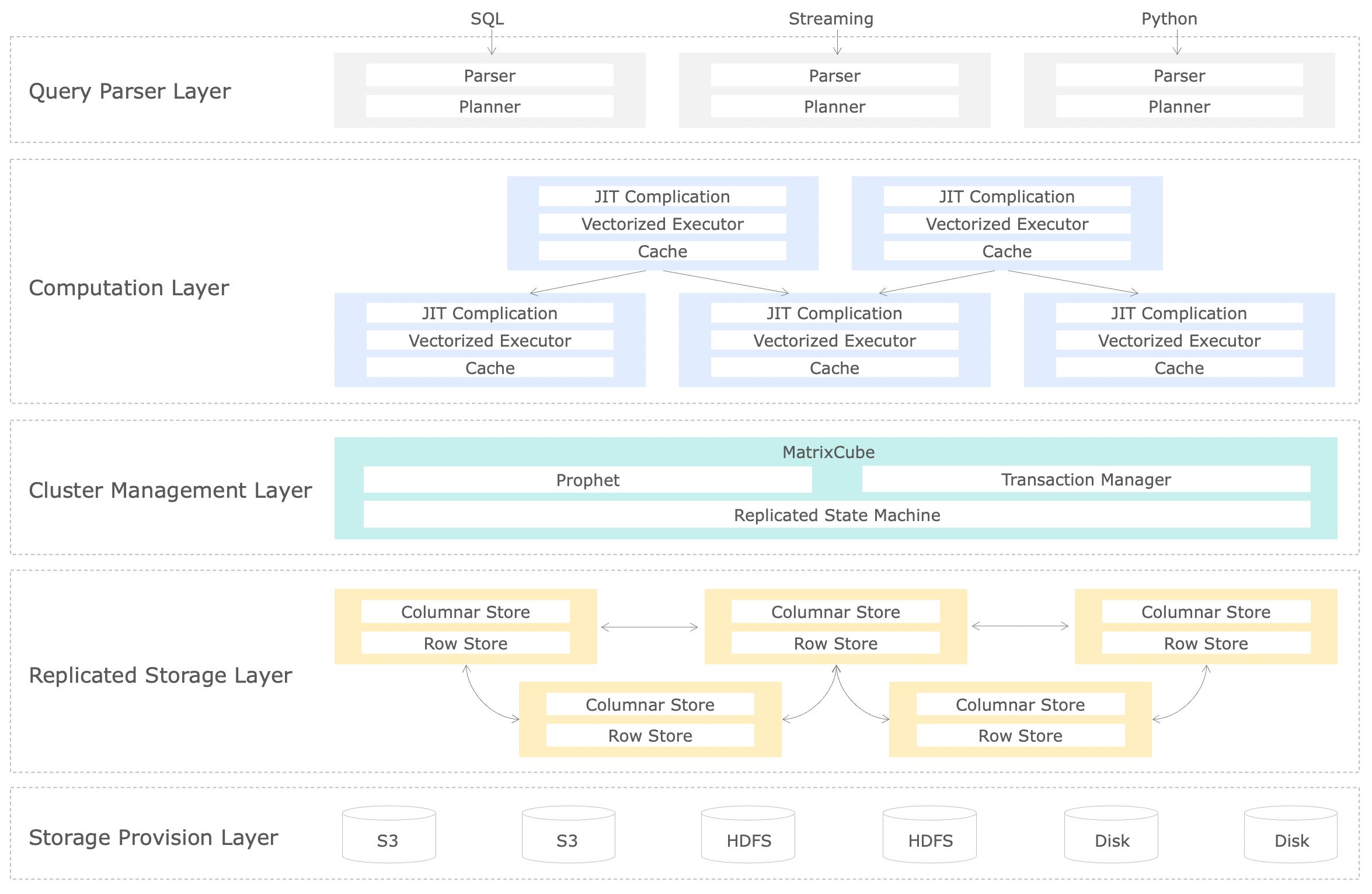
Task: Select the leftmost JIT Complication block
Action: pos(489,313)
